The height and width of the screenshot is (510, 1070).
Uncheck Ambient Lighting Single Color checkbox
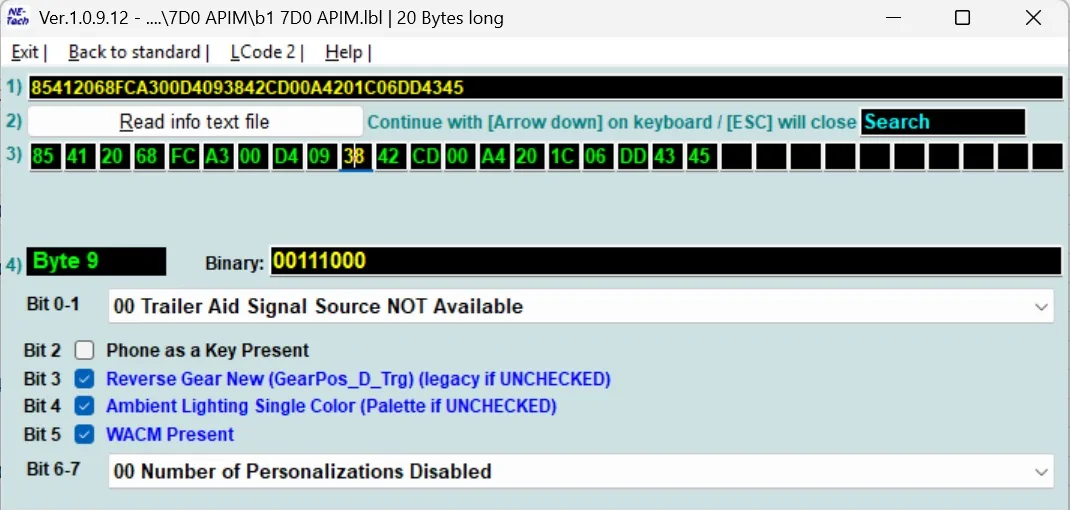click(85, 406)
